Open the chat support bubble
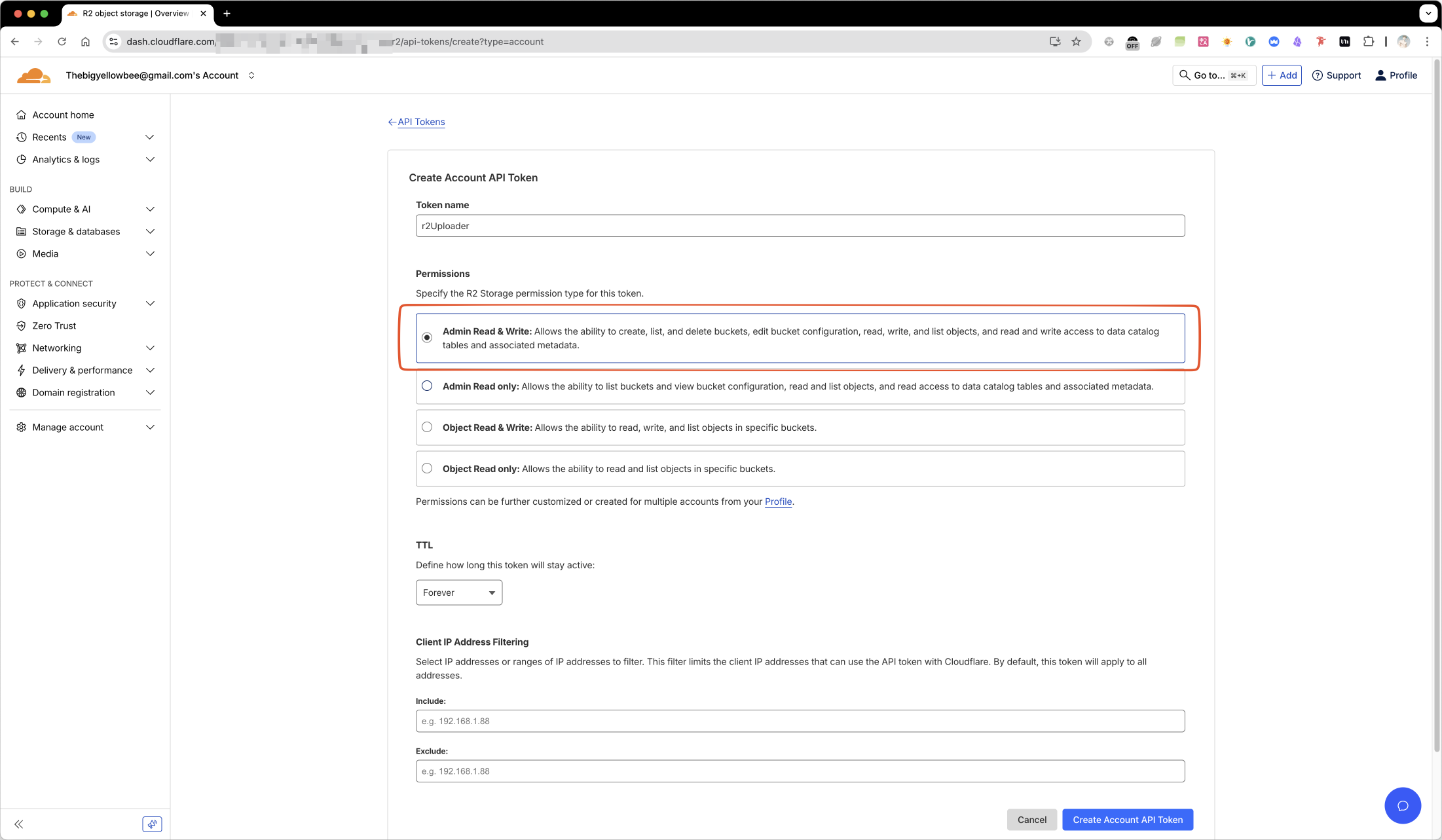Image resolution: width=1442 pixels, height=840 pixels. pyautogui.click(x=1402, y=805)
